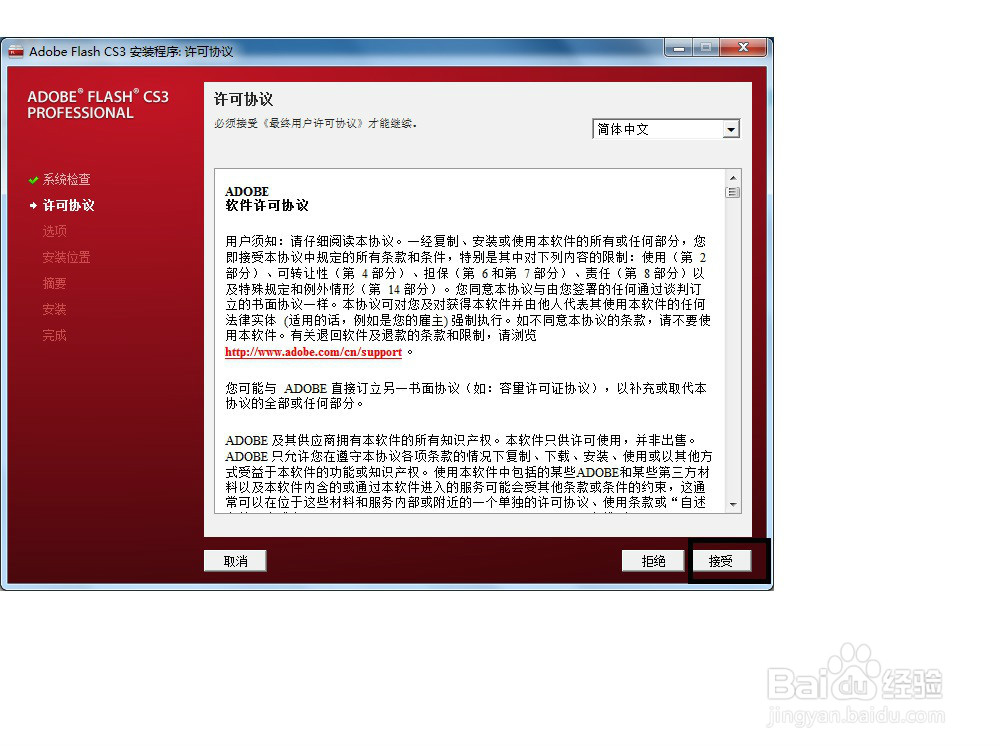Click the license text scroll up arrow

pos(733,178)
